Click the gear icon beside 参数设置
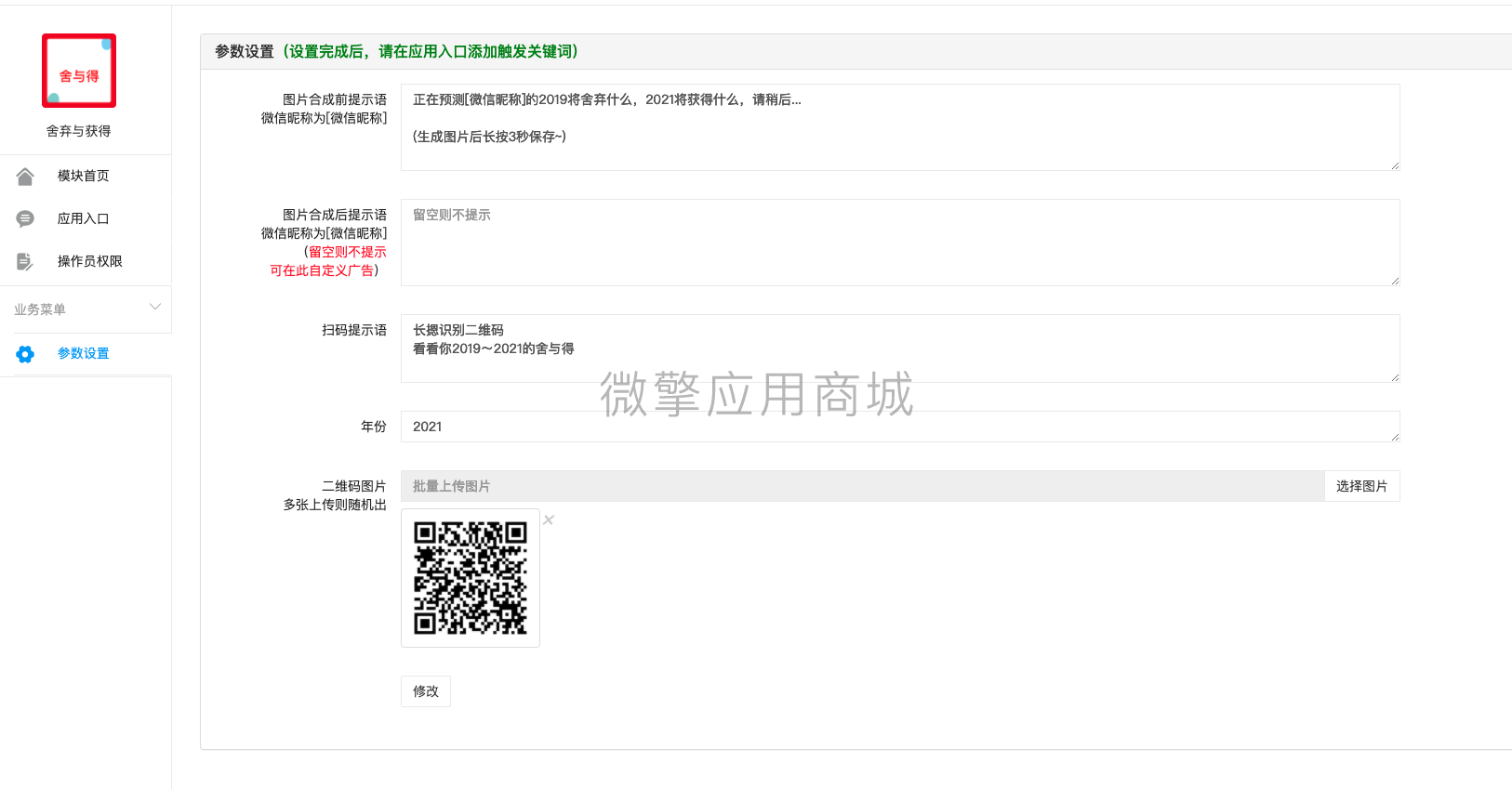1512x789 pixels. pyautogui.click(x=25, y=353)
